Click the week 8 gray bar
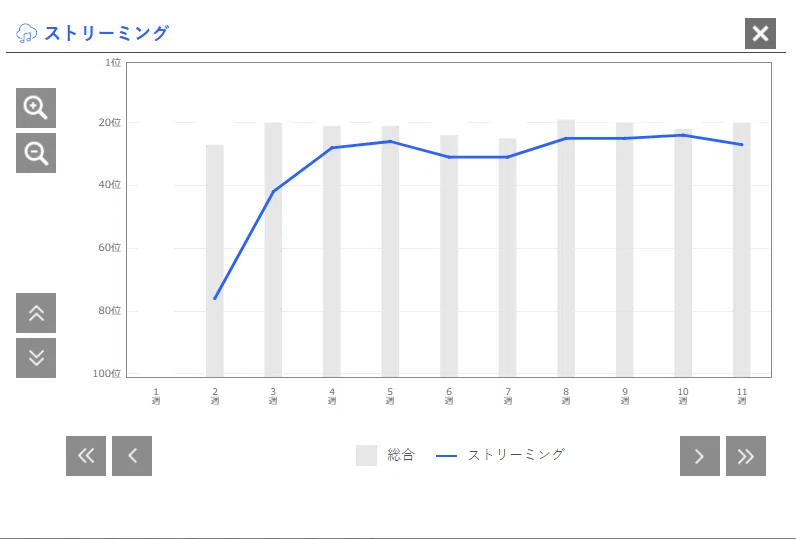796x539 pixels. pyautogui.click(x=566, y=248)
